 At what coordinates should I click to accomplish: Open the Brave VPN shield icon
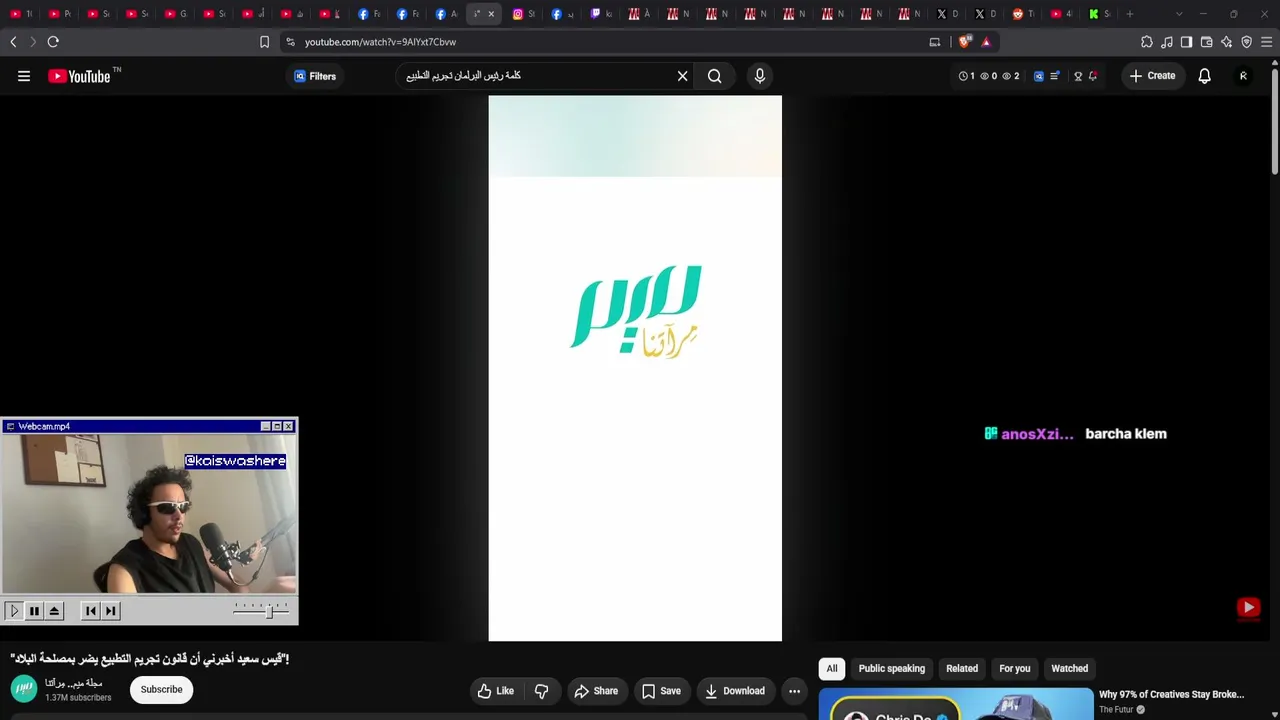1247,42
